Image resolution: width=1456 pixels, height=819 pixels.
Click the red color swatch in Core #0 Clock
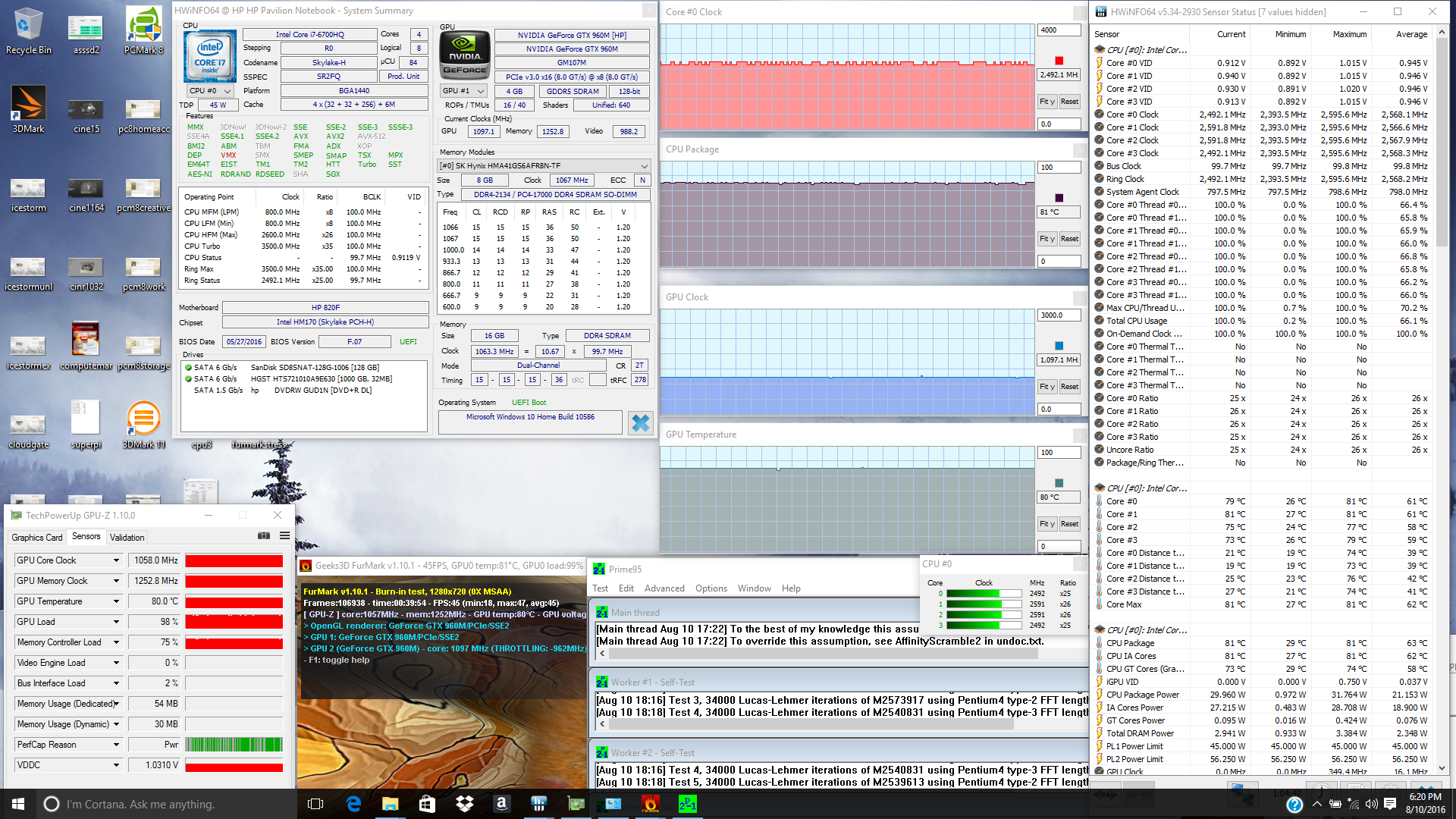pos(1059,61)
